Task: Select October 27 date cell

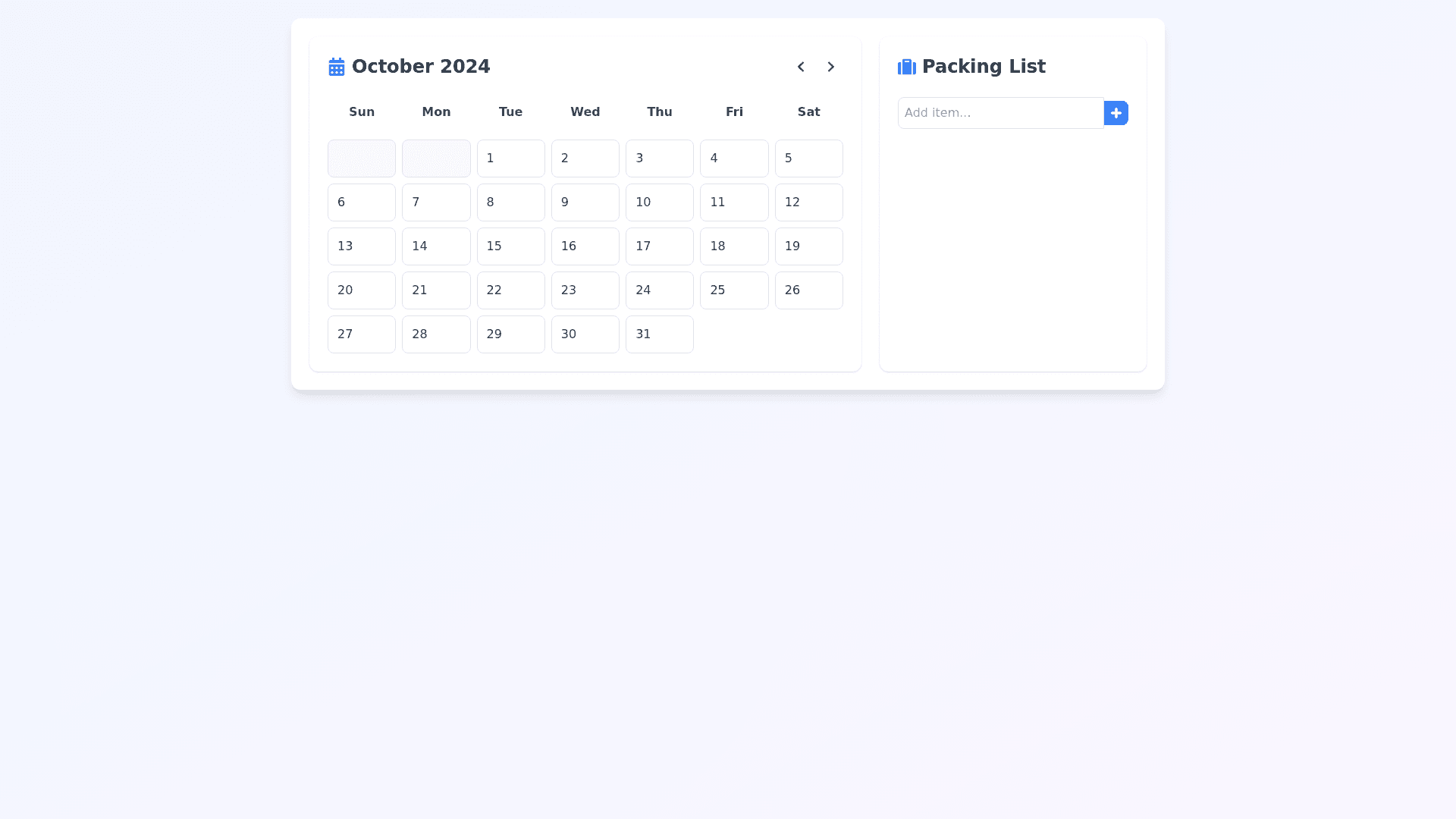Action: coord(361,334)
